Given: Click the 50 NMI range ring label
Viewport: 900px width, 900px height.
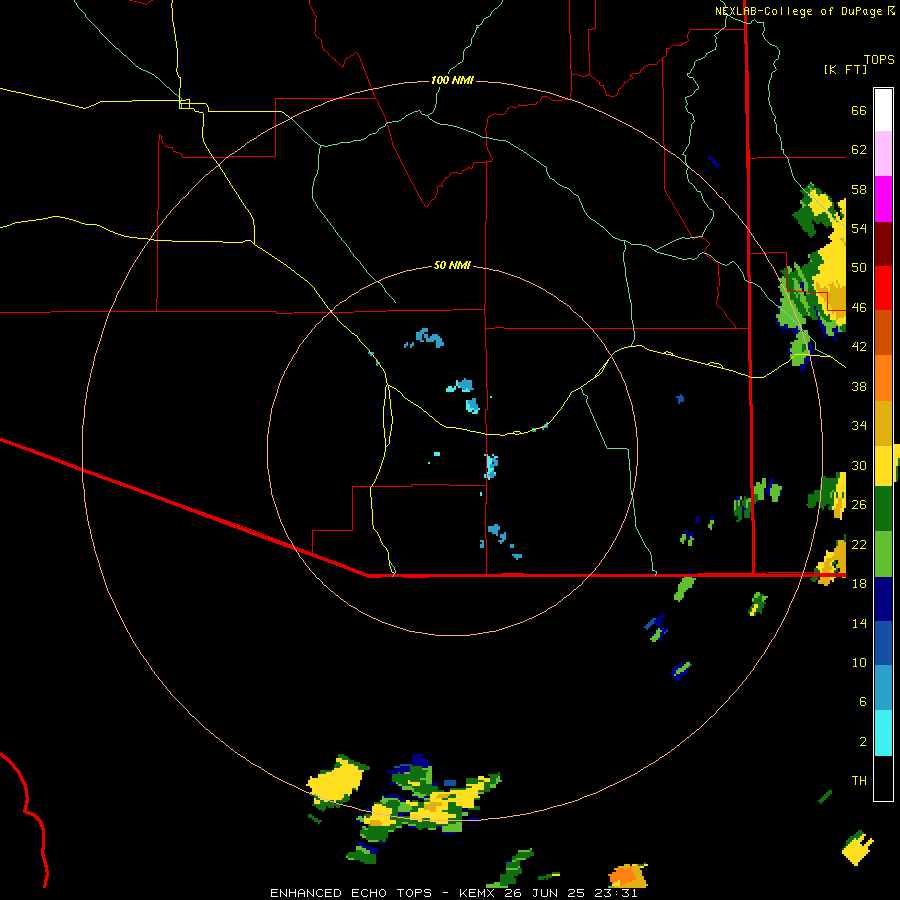Looking at the screenshot, I should (x=452, y=265).
